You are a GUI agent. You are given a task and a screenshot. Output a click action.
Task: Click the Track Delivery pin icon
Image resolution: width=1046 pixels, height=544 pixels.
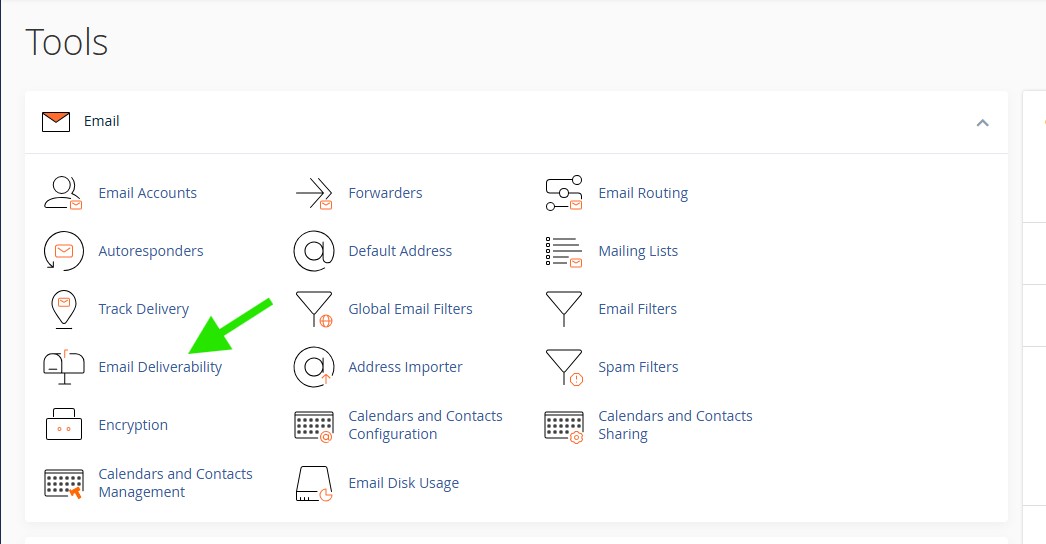63,309
